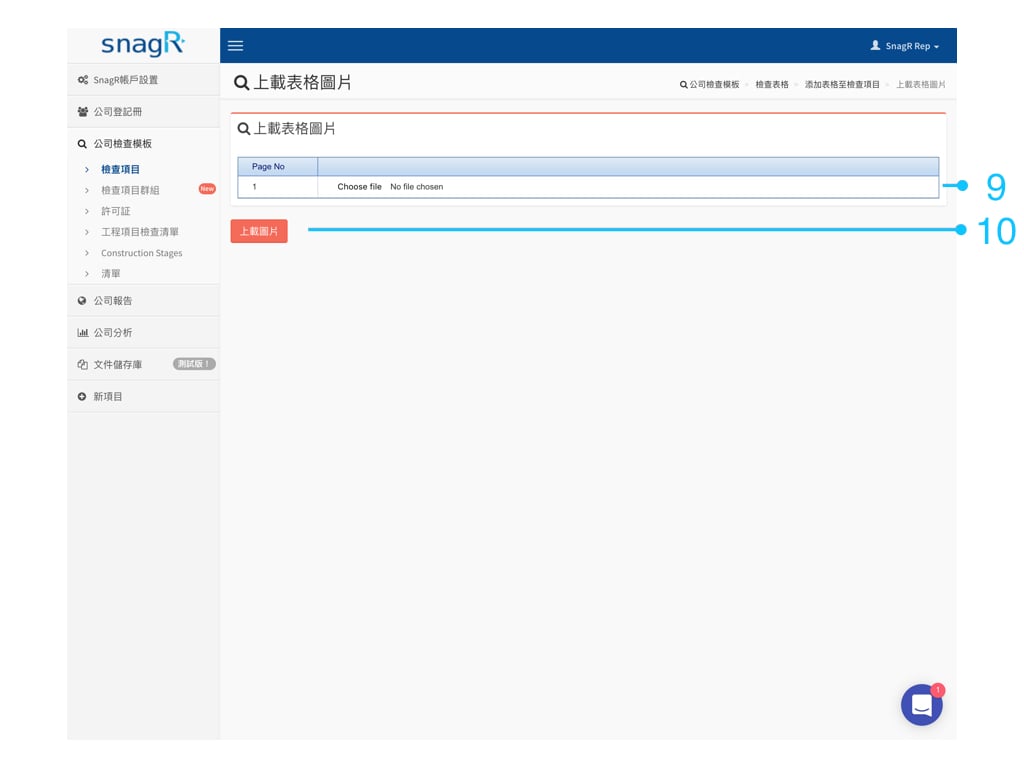Select 檢查項目群組 submenu item
Image resolution: width=1024 pixels, height=768 pixels.
pos(130,190)
